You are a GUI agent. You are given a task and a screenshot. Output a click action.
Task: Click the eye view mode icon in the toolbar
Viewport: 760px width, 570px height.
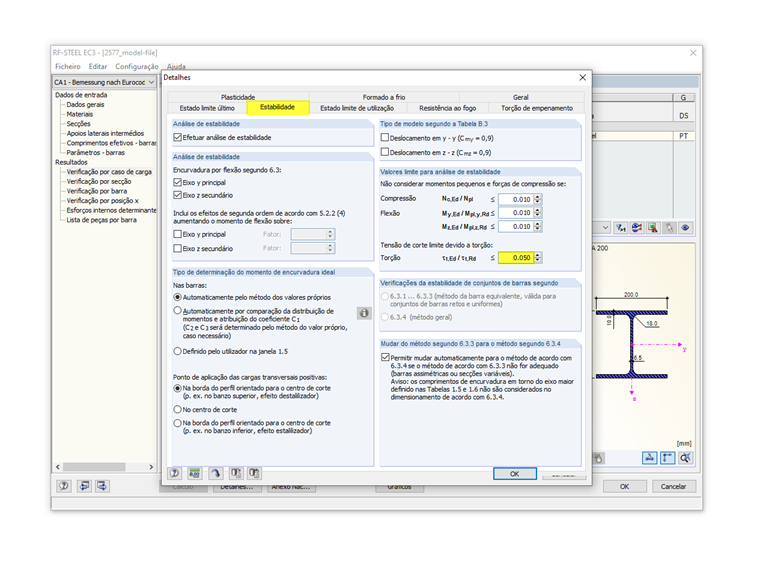click(685, 227)
